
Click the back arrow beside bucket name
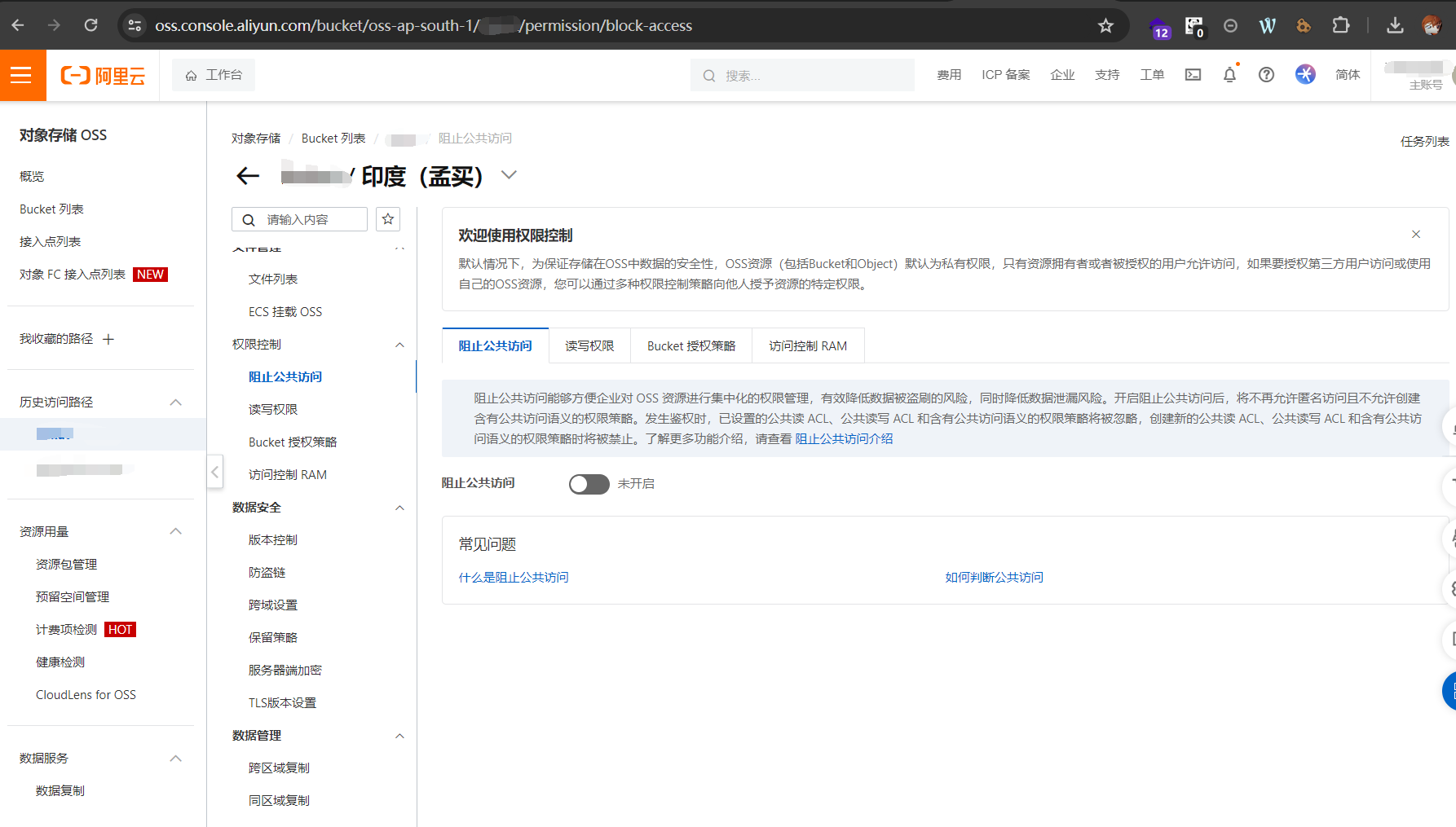pos(247,175)
